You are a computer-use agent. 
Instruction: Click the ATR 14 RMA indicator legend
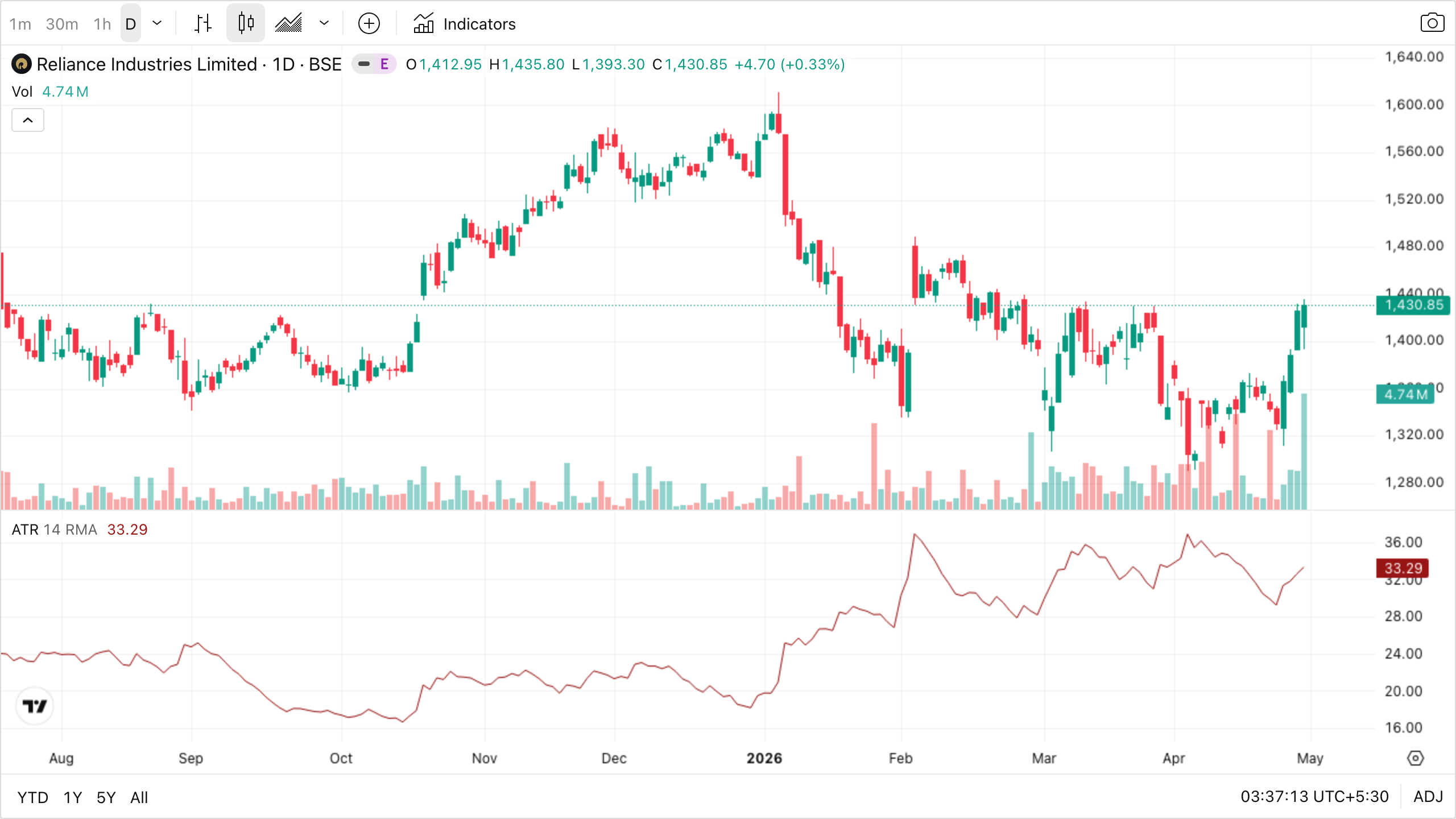click(80, 530)
